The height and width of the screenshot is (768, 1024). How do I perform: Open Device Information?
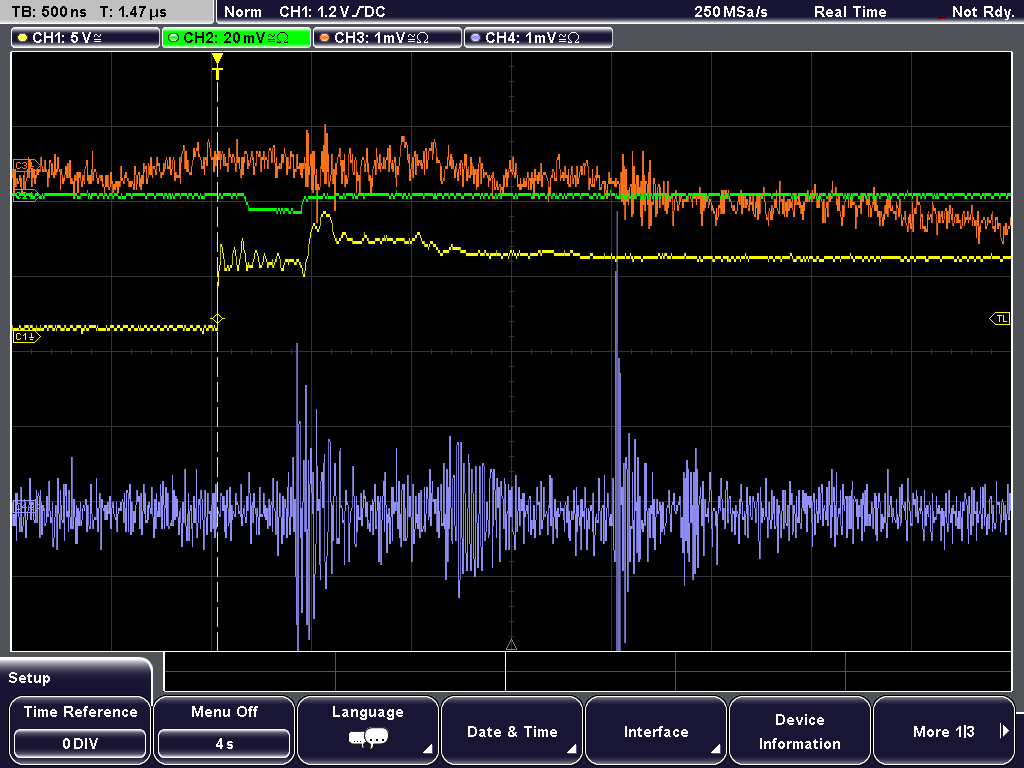(x=799, y=730)
